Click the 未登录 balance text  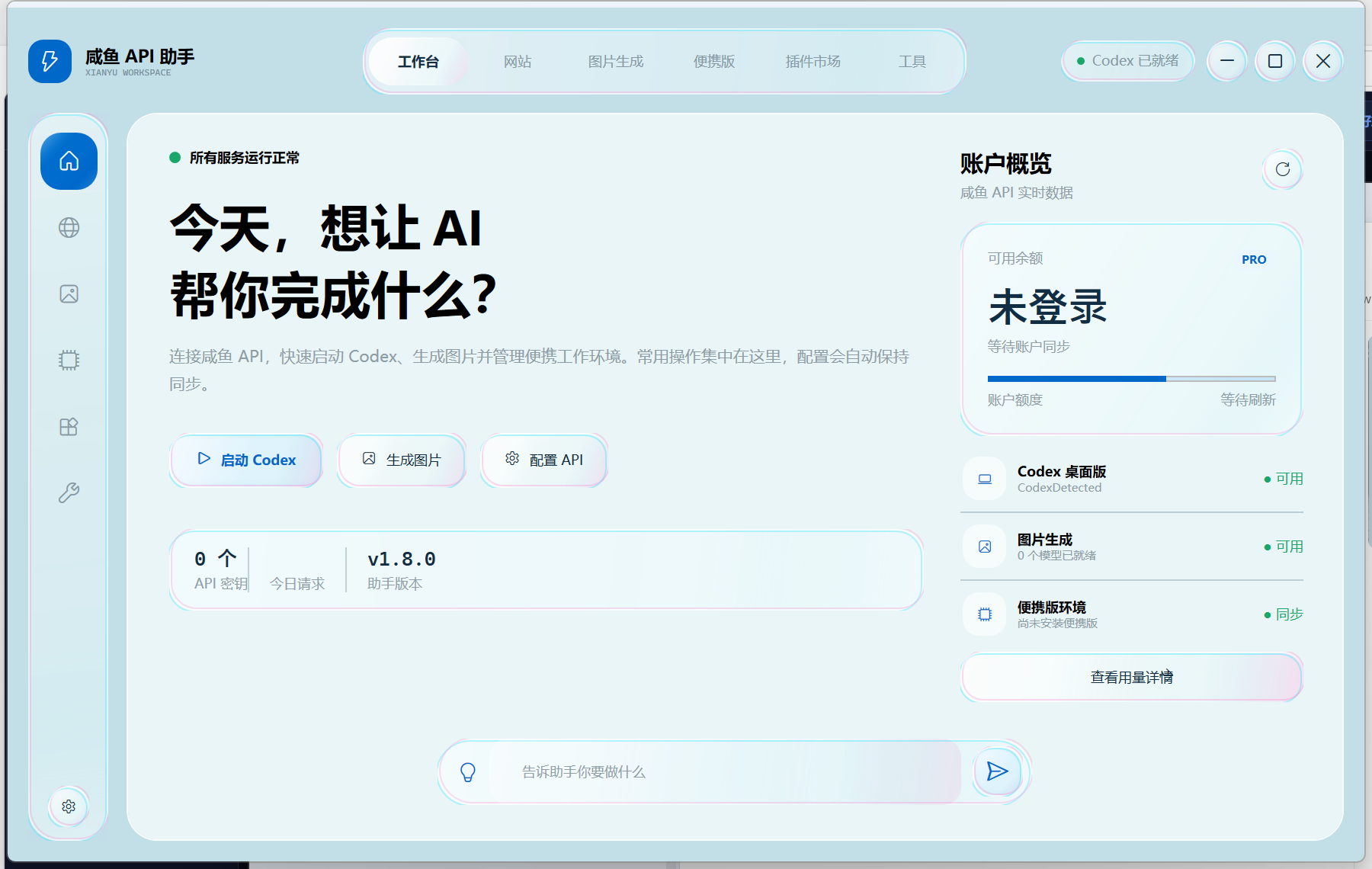coord(1048,307)
